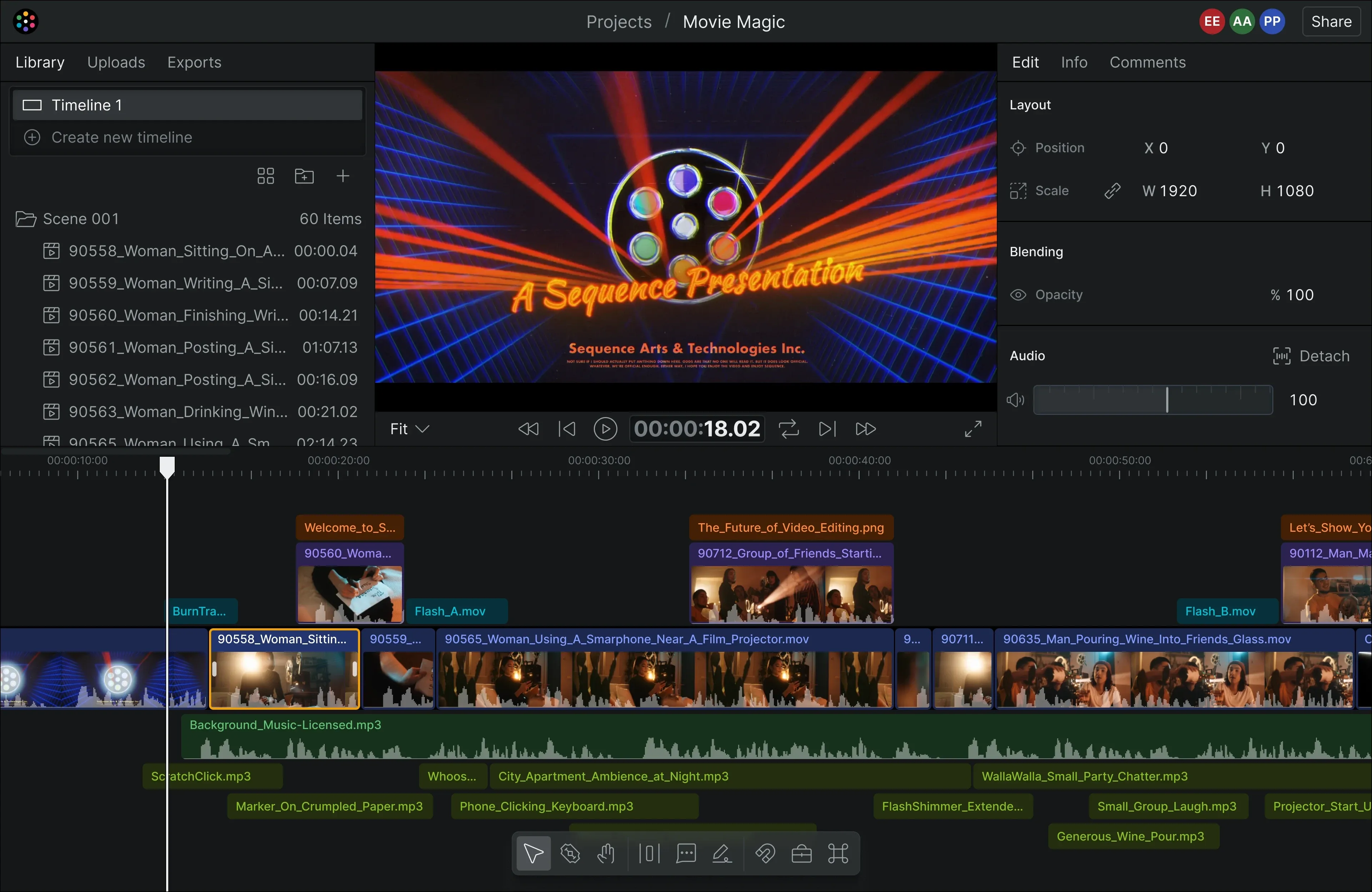This screenshot has width=1372, height=892.
Task: Toggle the scale aspect ratio link
Action: (x=1112, y=191)
